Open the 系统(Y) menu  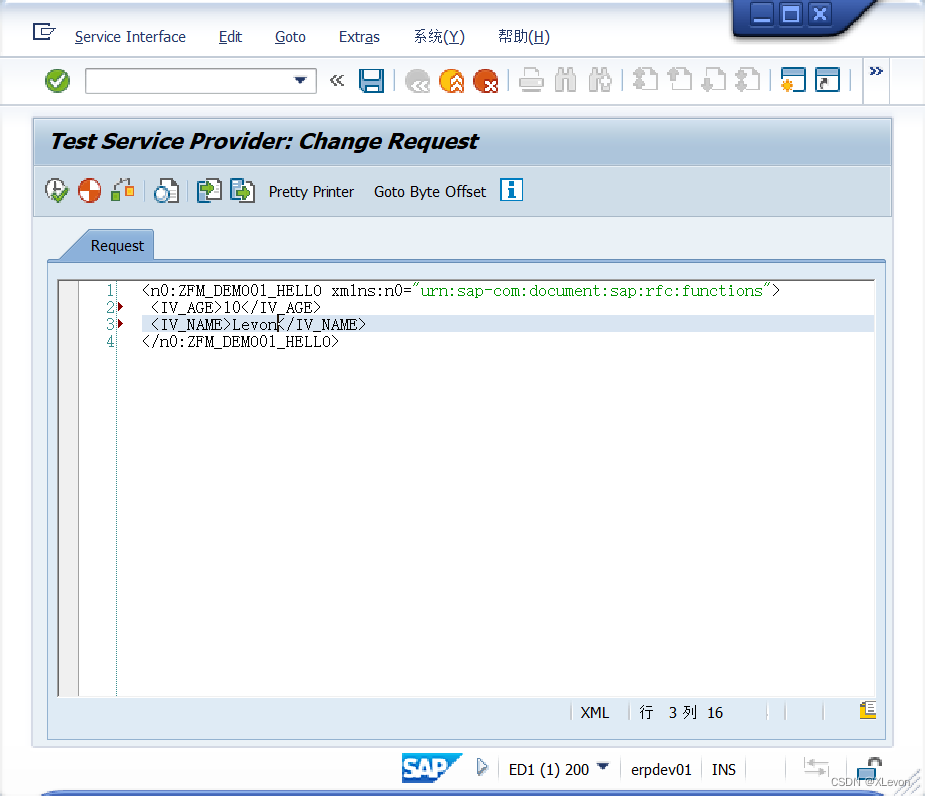tap(439, 37)
